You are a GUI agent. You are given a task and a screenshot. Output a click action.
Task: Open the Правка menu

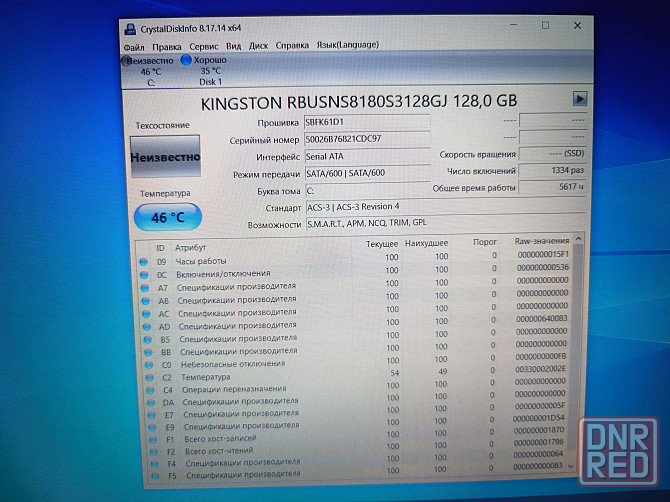[x=167, y=47]
